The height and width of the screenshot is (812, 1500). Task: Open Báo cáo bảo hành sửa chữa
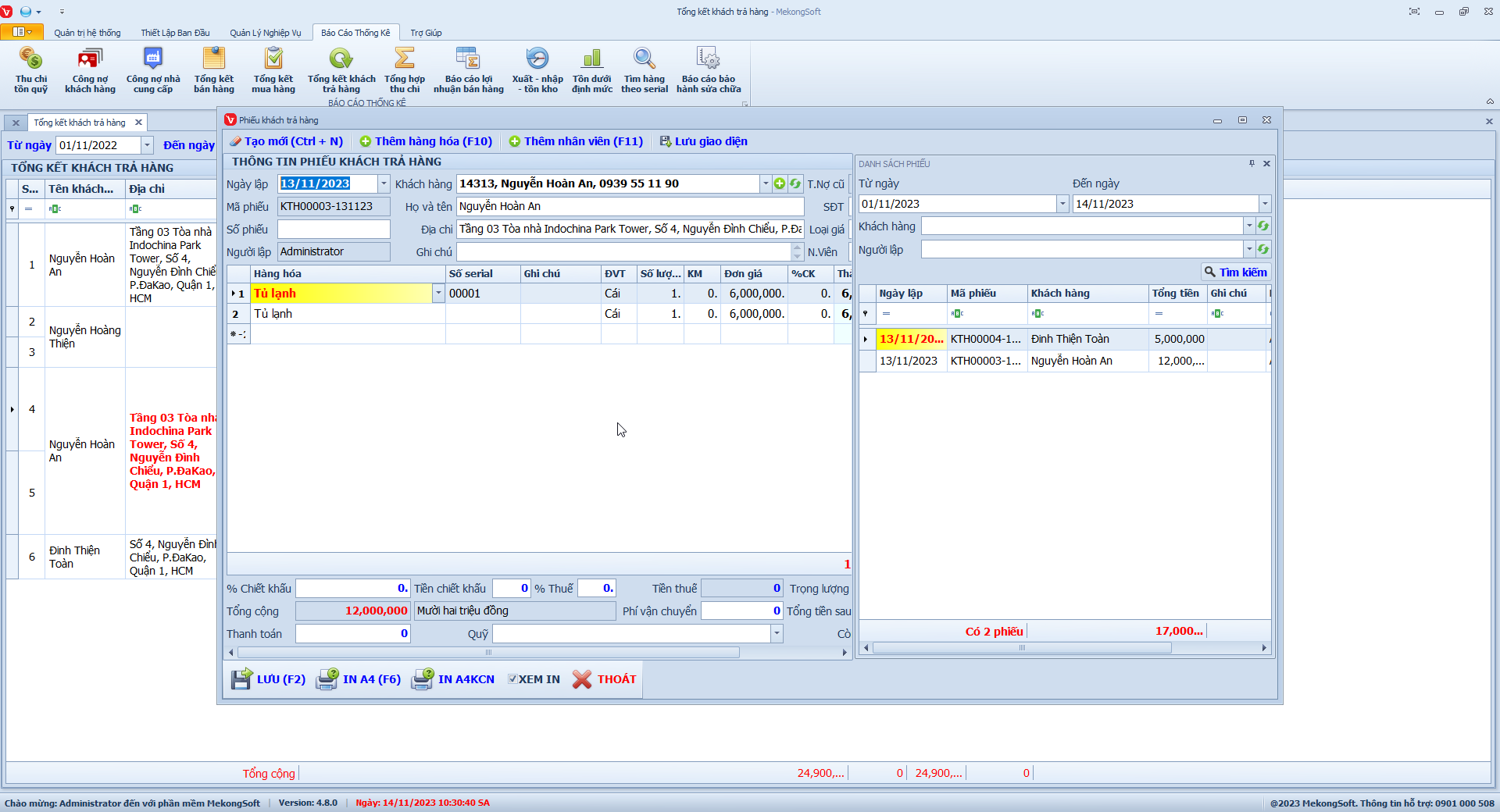click(708, 69)
